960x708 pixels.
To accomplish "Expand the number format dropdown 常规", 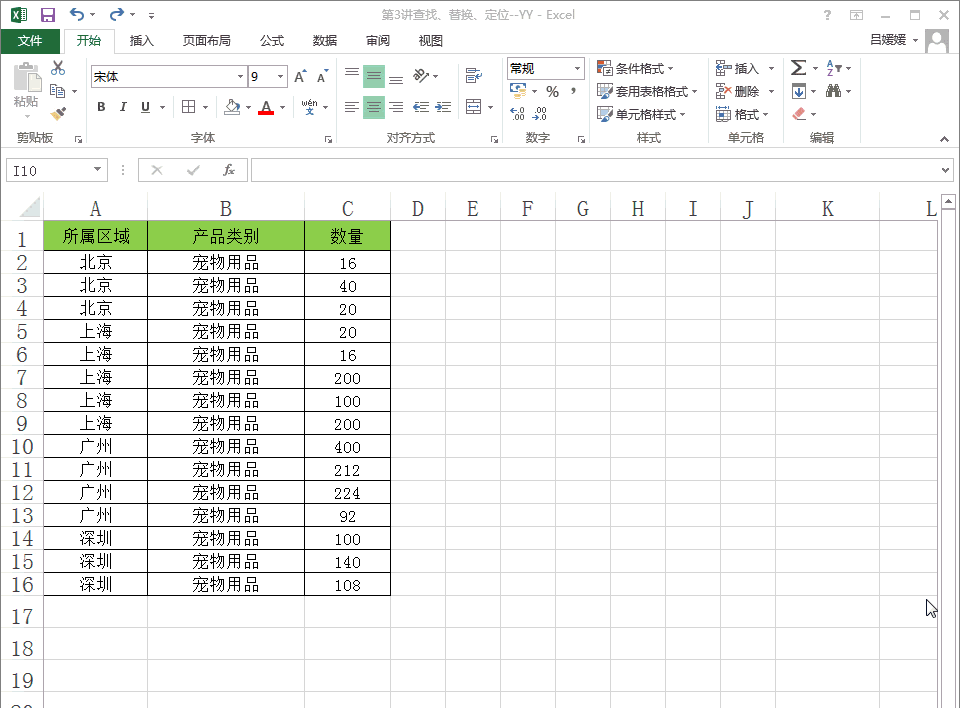I will click(577, 69).
